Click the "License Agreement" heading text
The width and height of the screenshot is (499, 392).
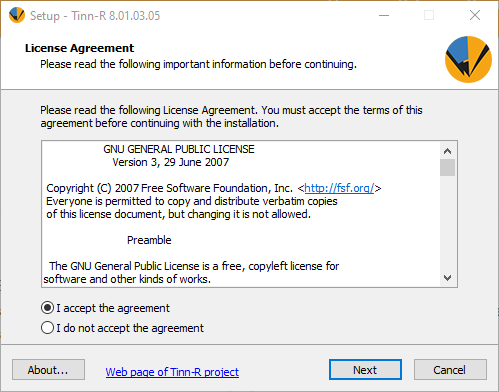click(x=79, y=48)
